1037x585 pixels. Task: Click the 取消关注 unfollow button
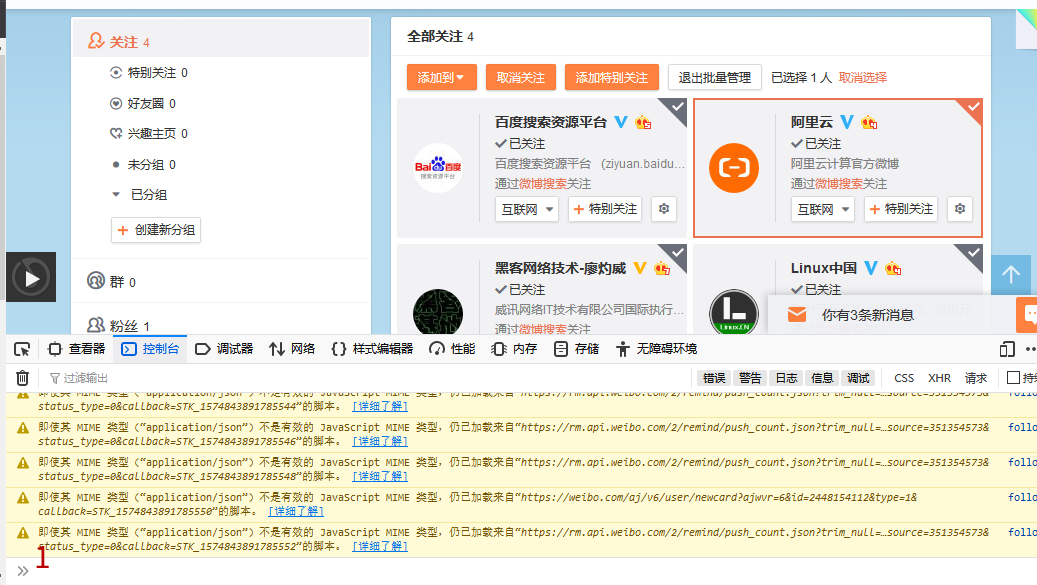pos(520,77)
